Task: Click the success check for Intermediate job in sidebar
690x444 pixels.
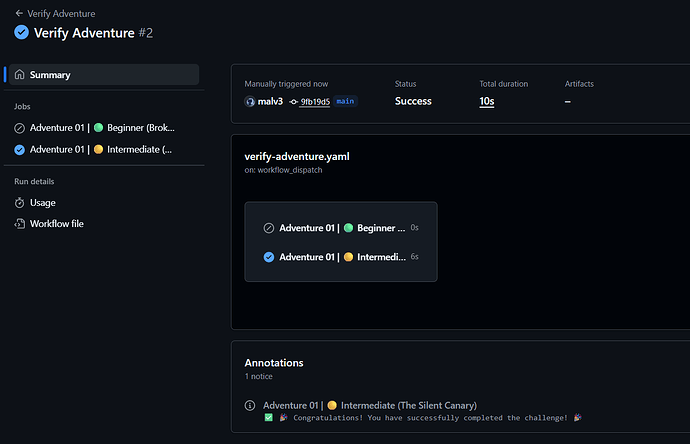Action: pyautogui.click(x=19, y=150)
